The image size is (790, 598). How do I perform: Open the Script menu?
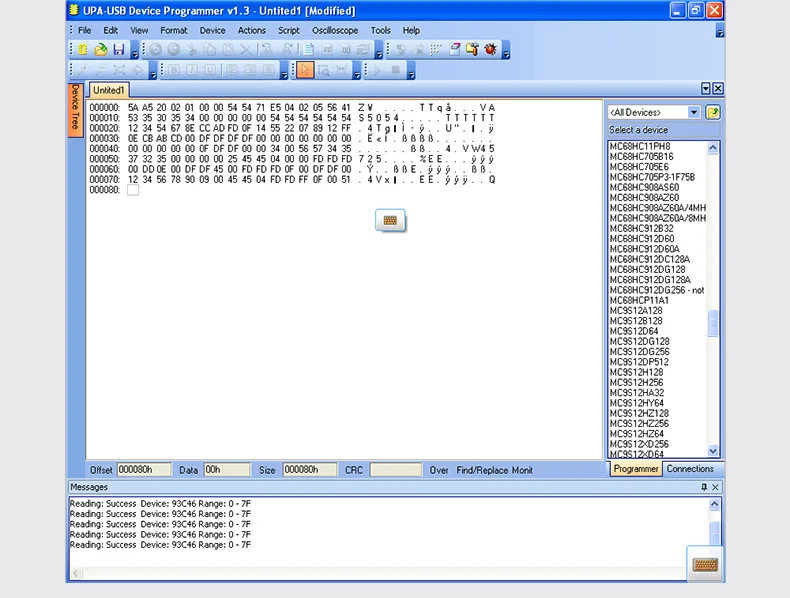tap(289, 30)
